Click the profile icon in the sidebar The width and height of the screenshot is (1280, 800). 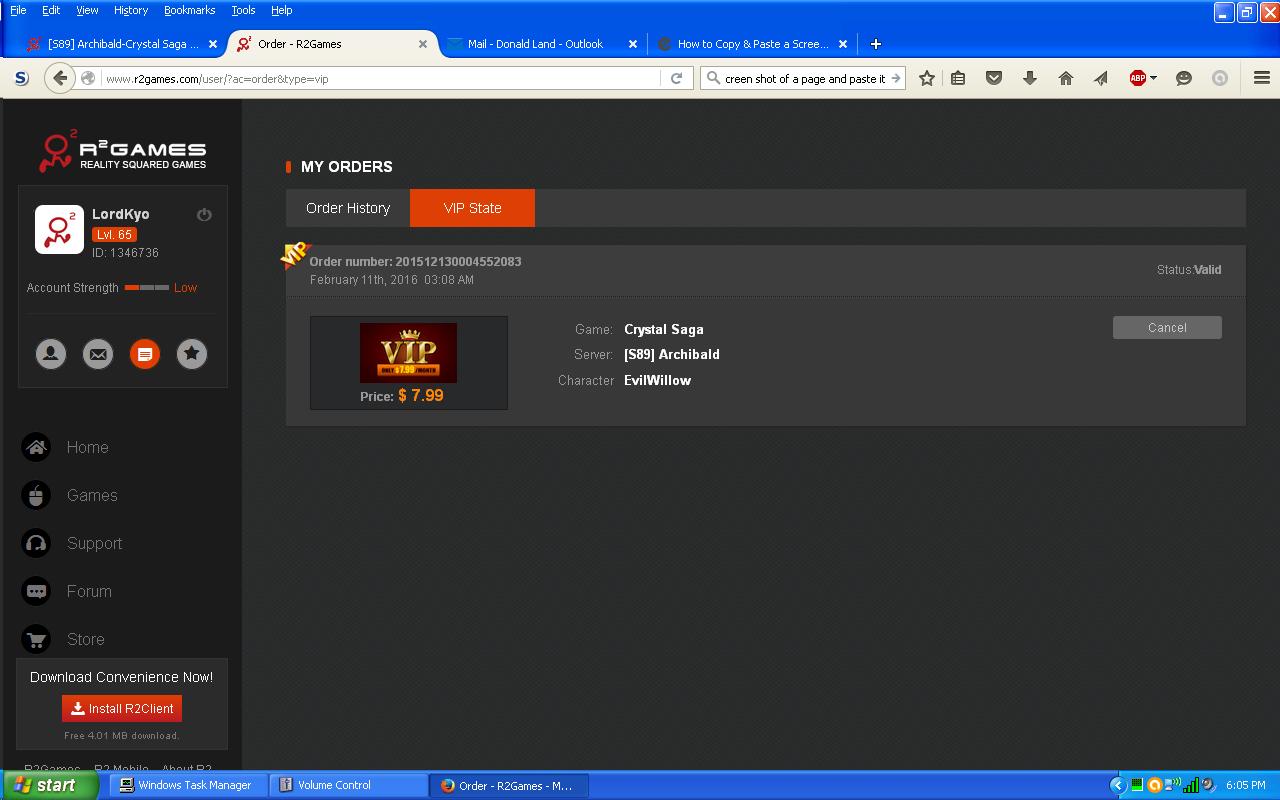pos(51,354)
